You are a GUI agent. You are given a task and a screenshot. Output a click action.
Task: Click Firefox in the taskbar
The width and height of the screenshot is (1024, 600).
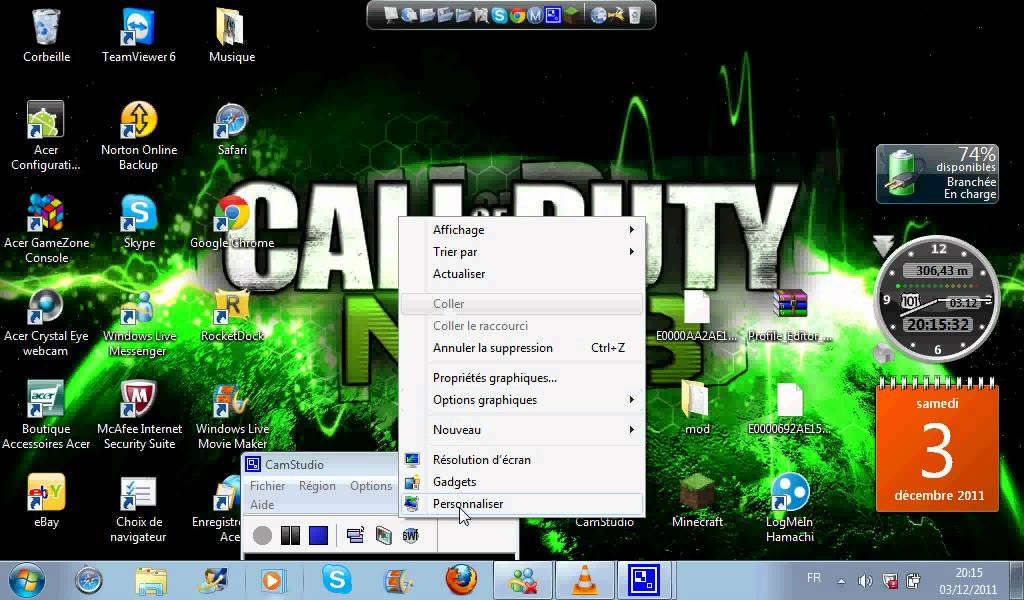pyautogui.click(x=460, y=580)
